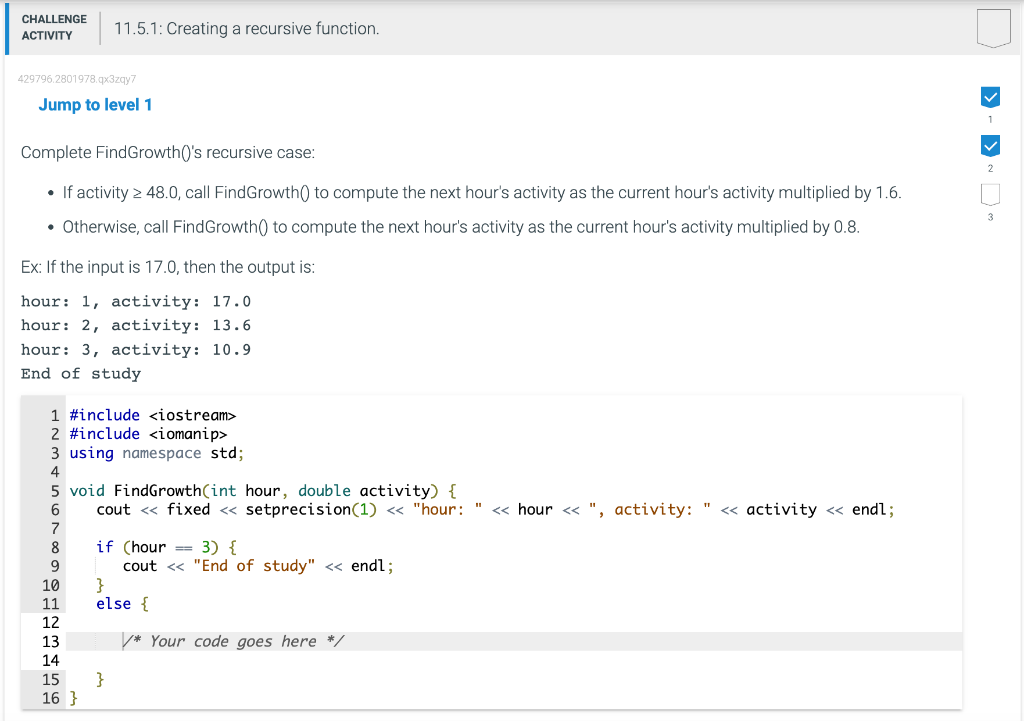The width and height of the screenshot is (1024, 721).
Task: Open the Jump to level 1 link
Action: (95, 105)
